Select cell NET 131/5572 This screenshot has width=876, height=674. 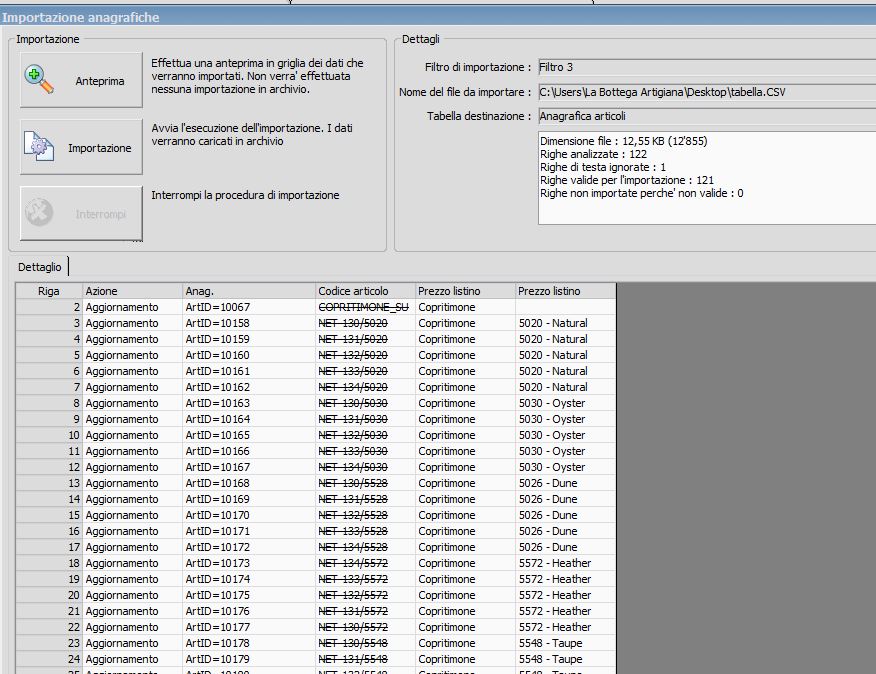365,611
